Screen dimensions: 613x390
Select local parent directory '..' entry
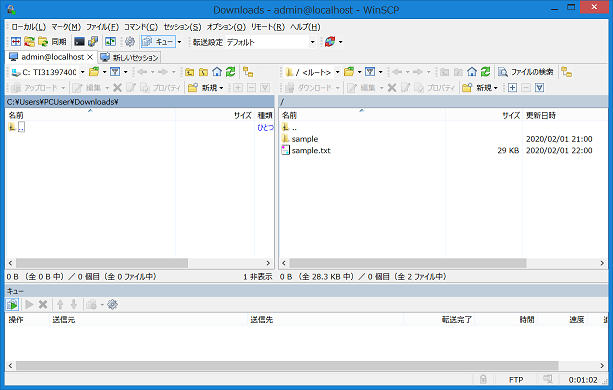[x=21, y=127]
